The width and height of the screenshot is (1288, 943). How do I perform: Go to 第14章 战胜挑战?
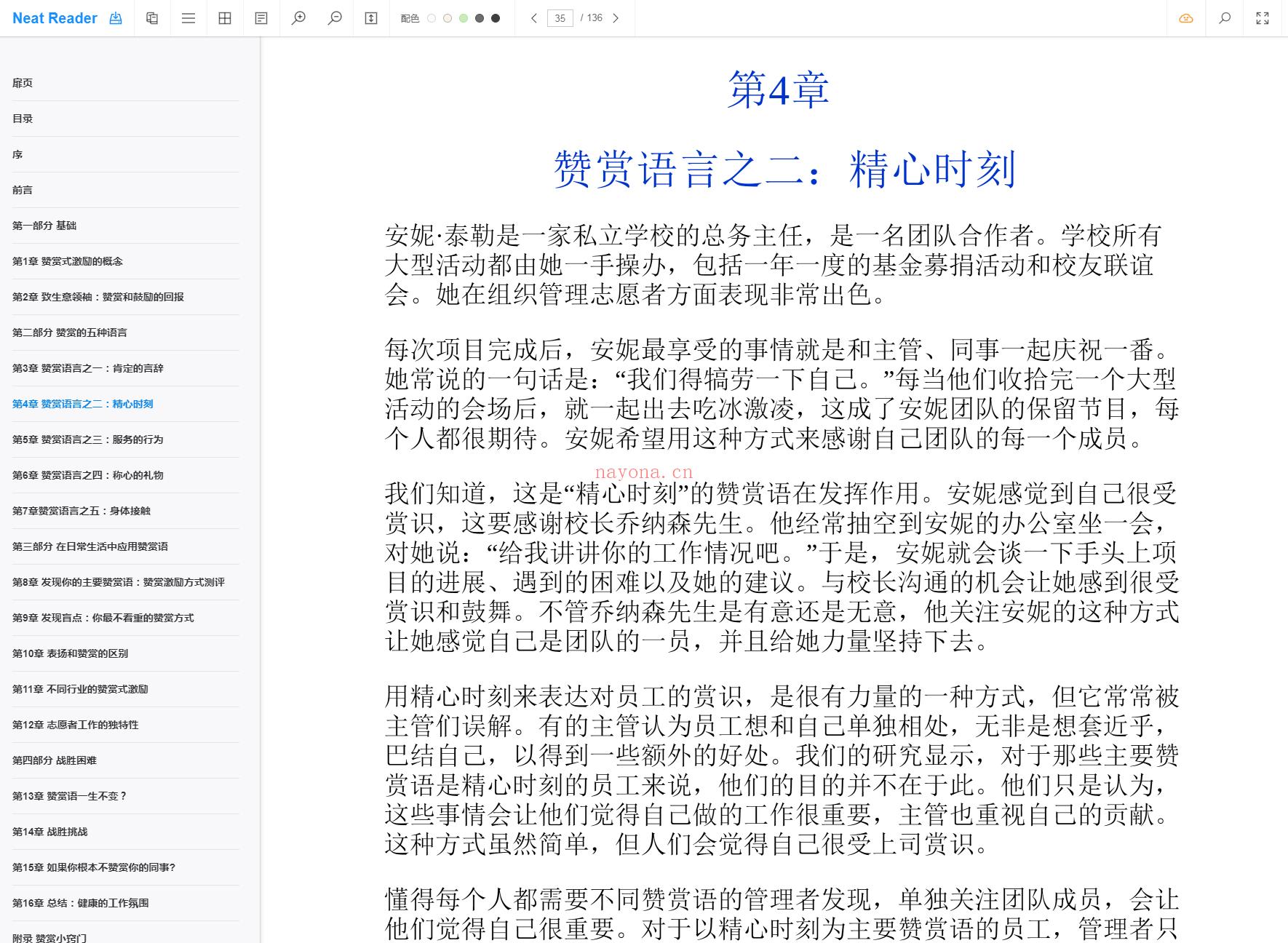[50, 832]
